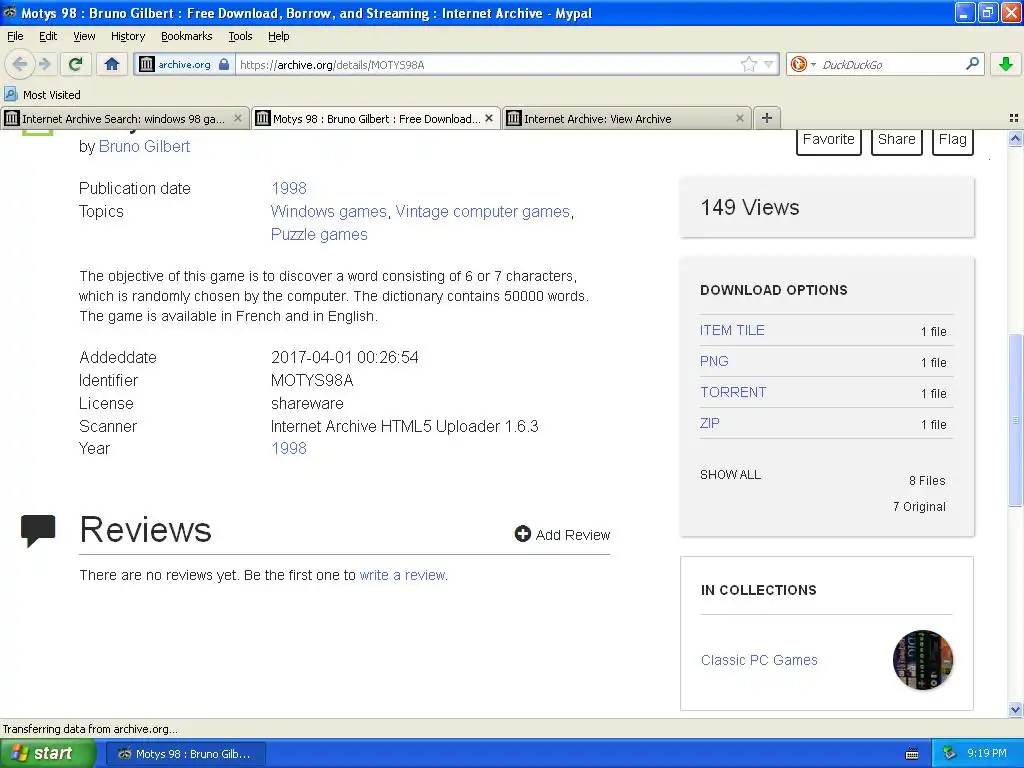Image resolution: width=1024 pixels, height=768 pixels.
Task: Show the all-tabs list icon
Action: [1014, 118]
